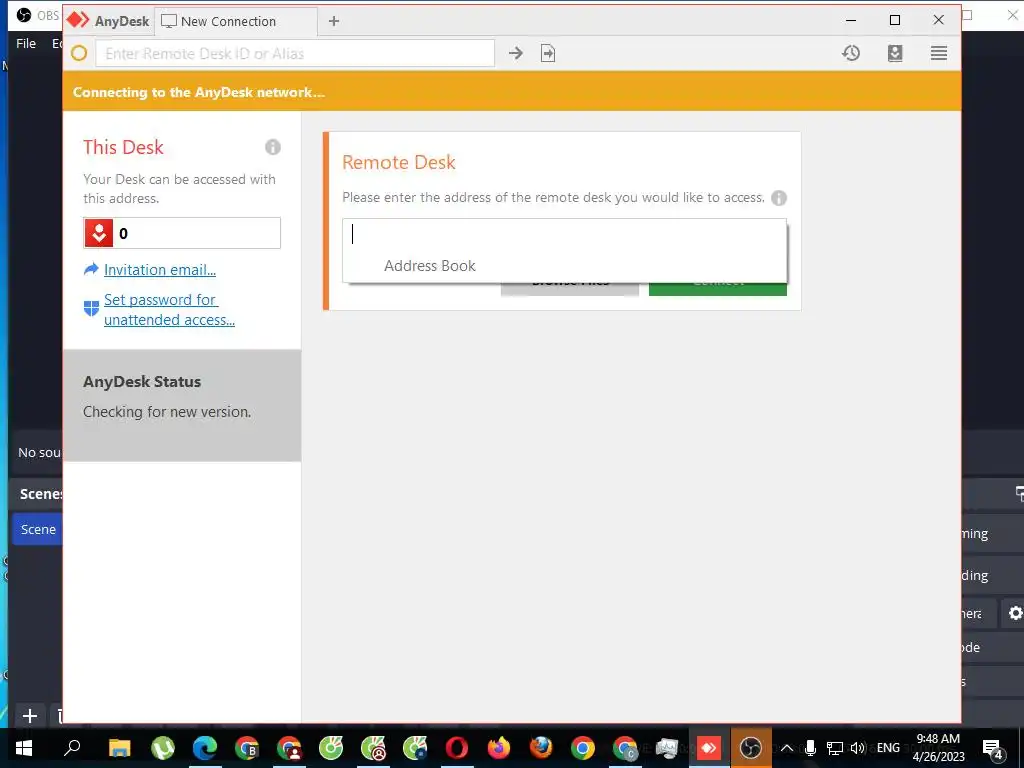Click the info icon beside This Desk
1024x768 pixels.
pos(273,147)
